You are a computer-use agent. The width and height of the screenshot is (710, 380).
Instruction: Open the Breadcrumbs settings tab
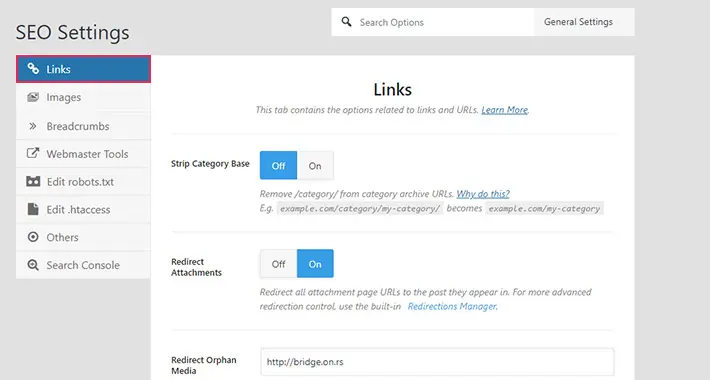pyautogui.click(x=83, y=126)
